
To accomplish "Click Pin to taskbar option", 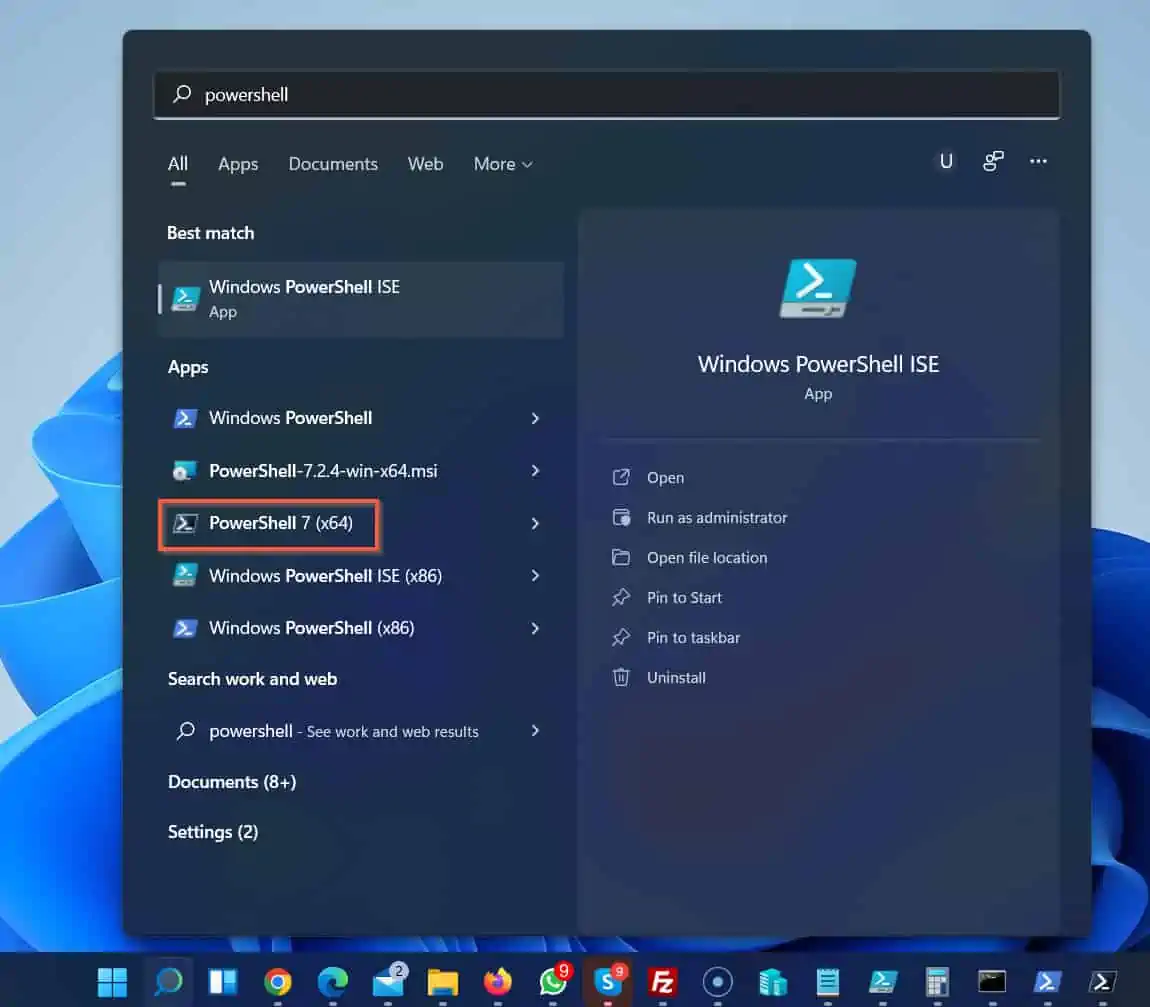I will 693,638.
